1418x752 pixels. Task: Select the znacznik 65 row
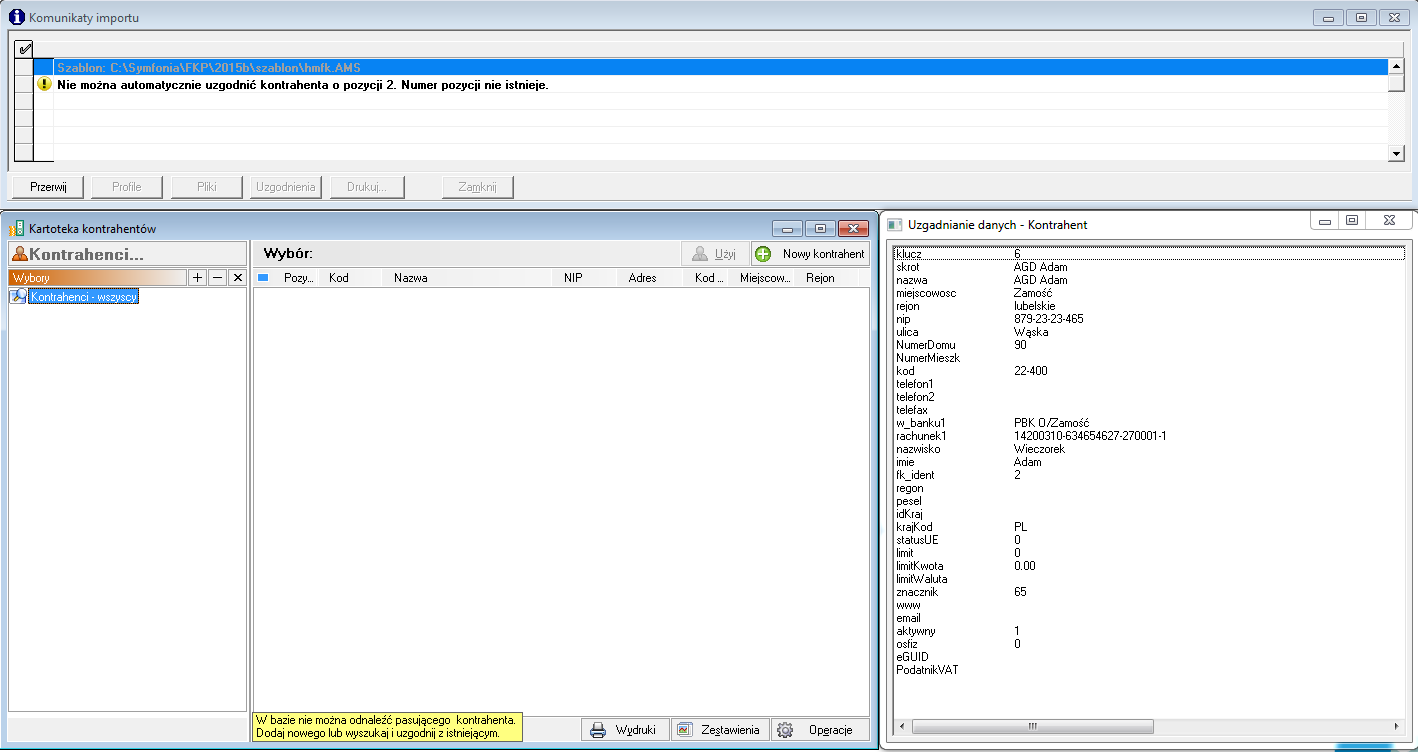(x=1149, y=592)
